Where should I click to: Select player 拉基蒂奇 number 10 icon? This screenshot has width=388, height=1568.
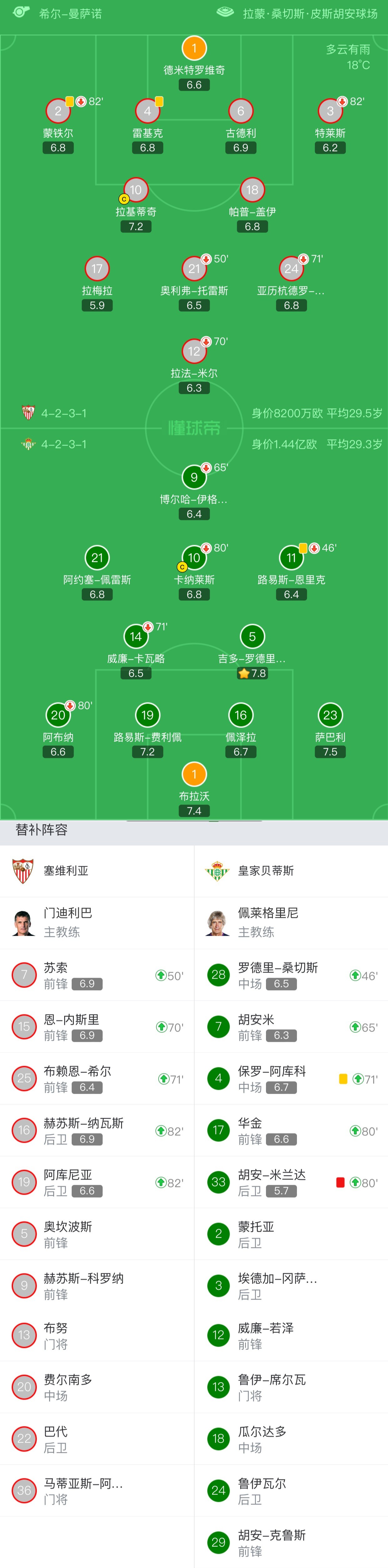[135, 190]
